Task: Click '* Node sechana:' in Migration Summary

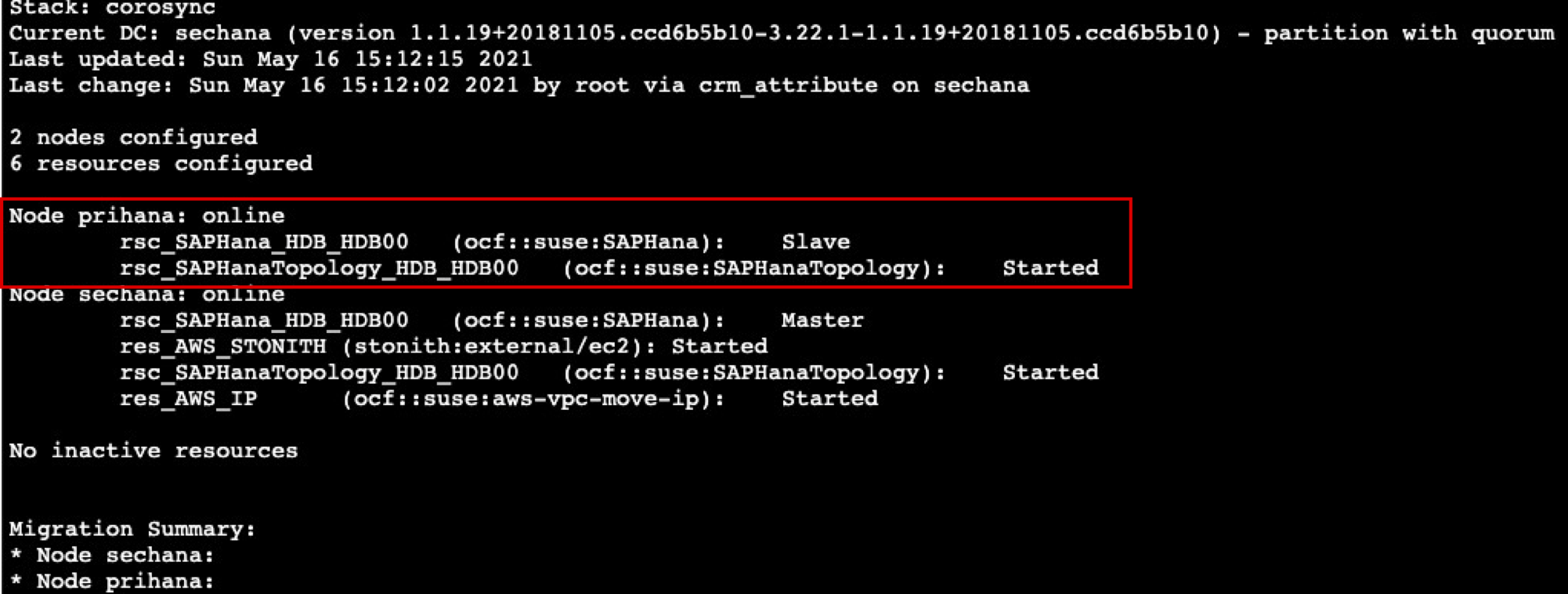Action: (x=111, y=556)
